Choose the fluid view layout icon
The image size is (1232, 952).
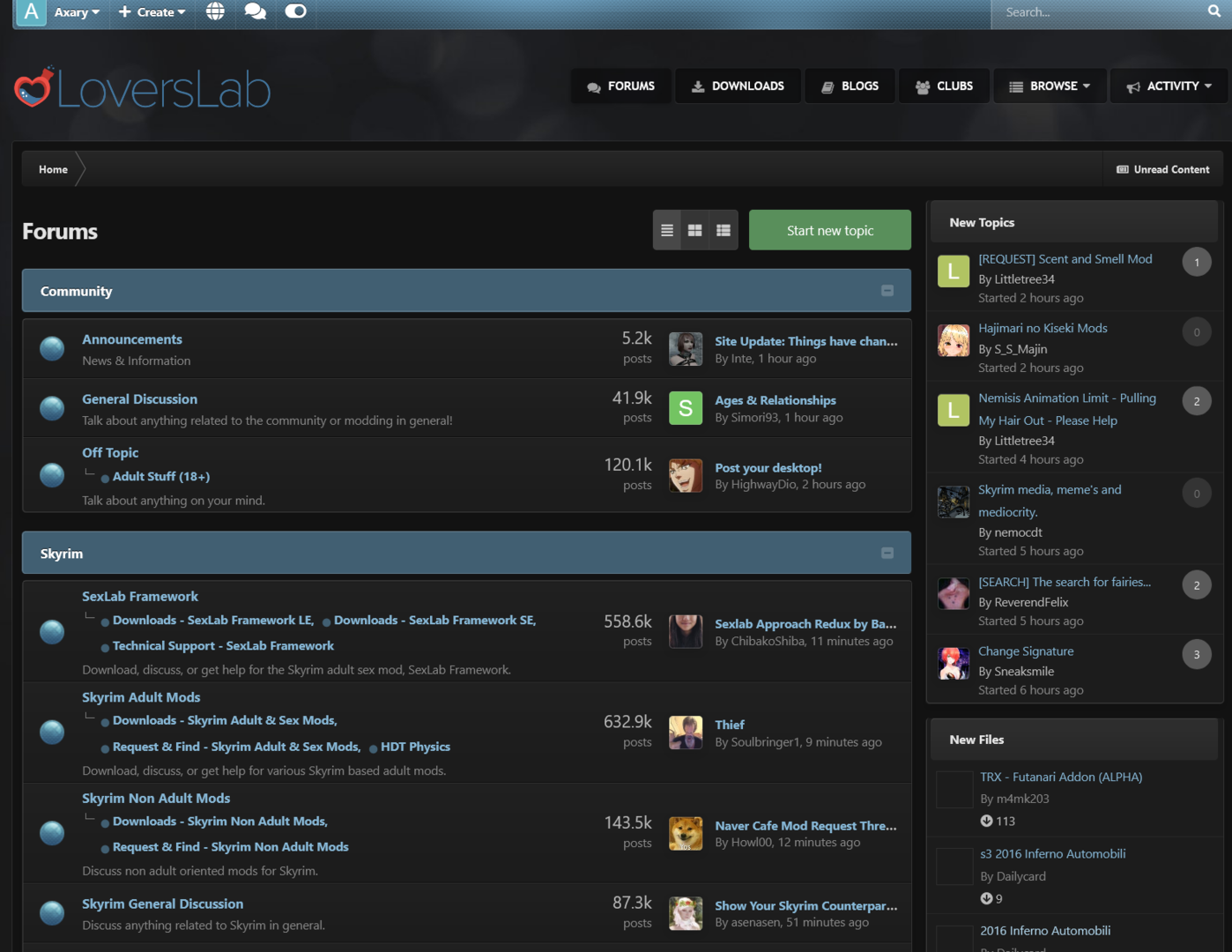click(724, 230)
